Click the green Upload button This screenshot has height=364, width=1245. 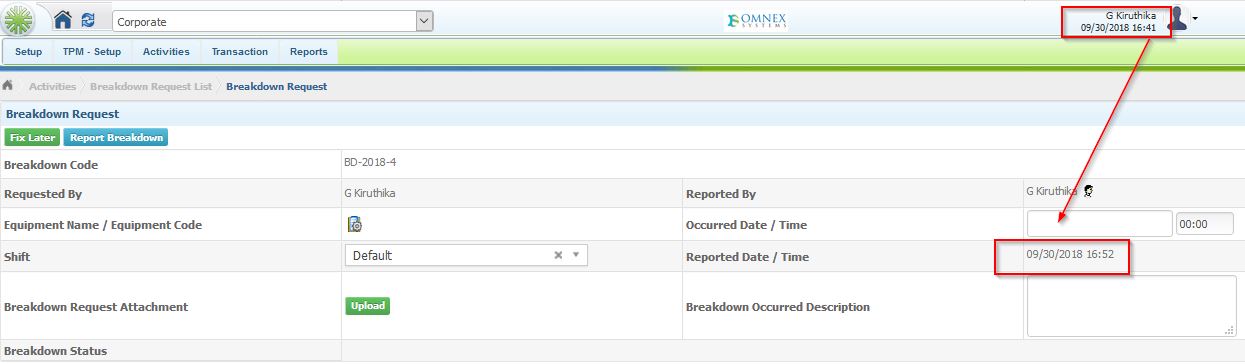(367, 306)
